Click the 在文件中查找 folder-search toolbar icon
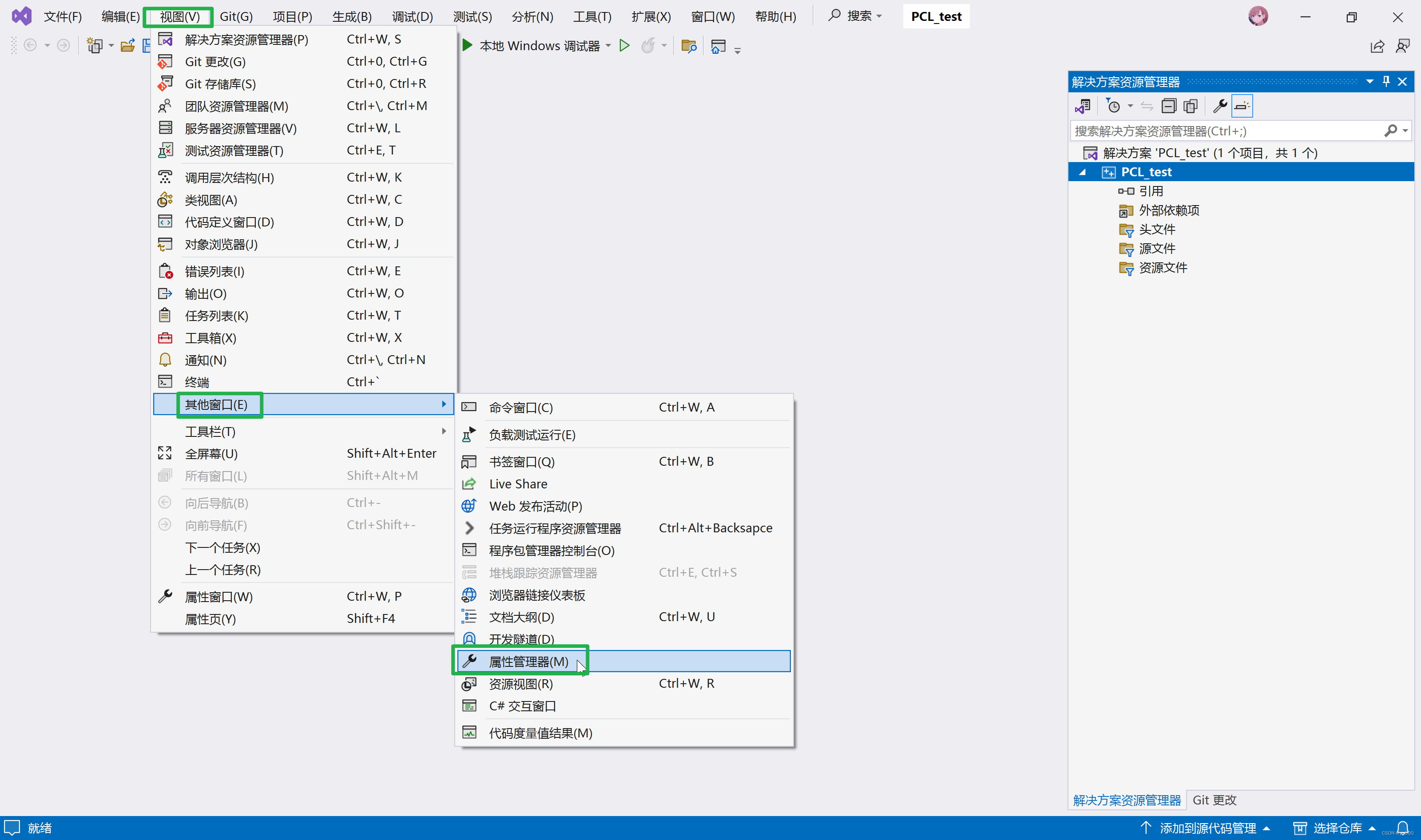Image resolution: width=1421 pixels, height=840 pixels. tap(688, 45)
